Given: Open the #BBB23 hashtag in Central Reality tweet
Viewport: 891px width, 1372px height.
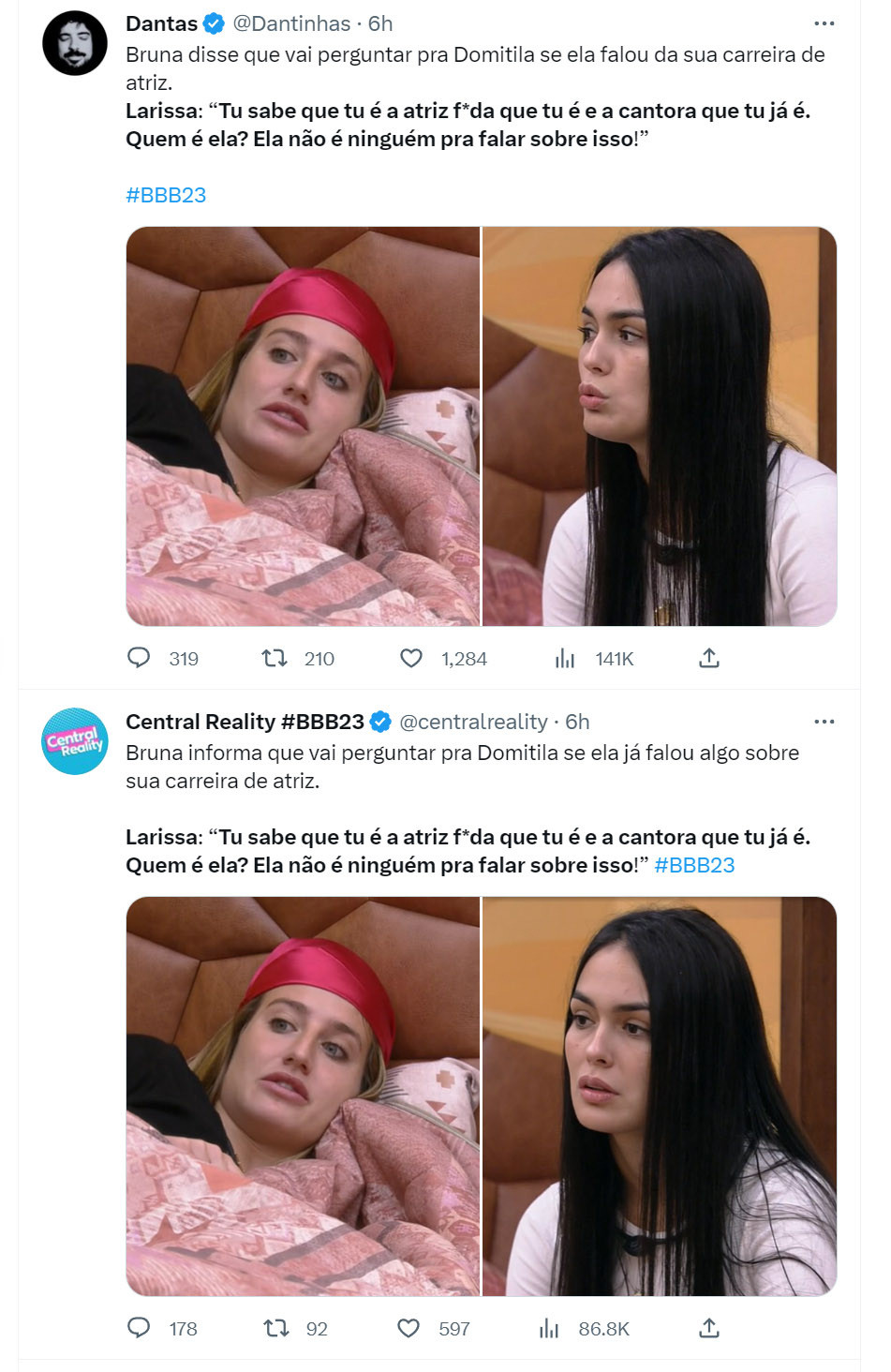Looking at the screenshot, I should [694, 865].
